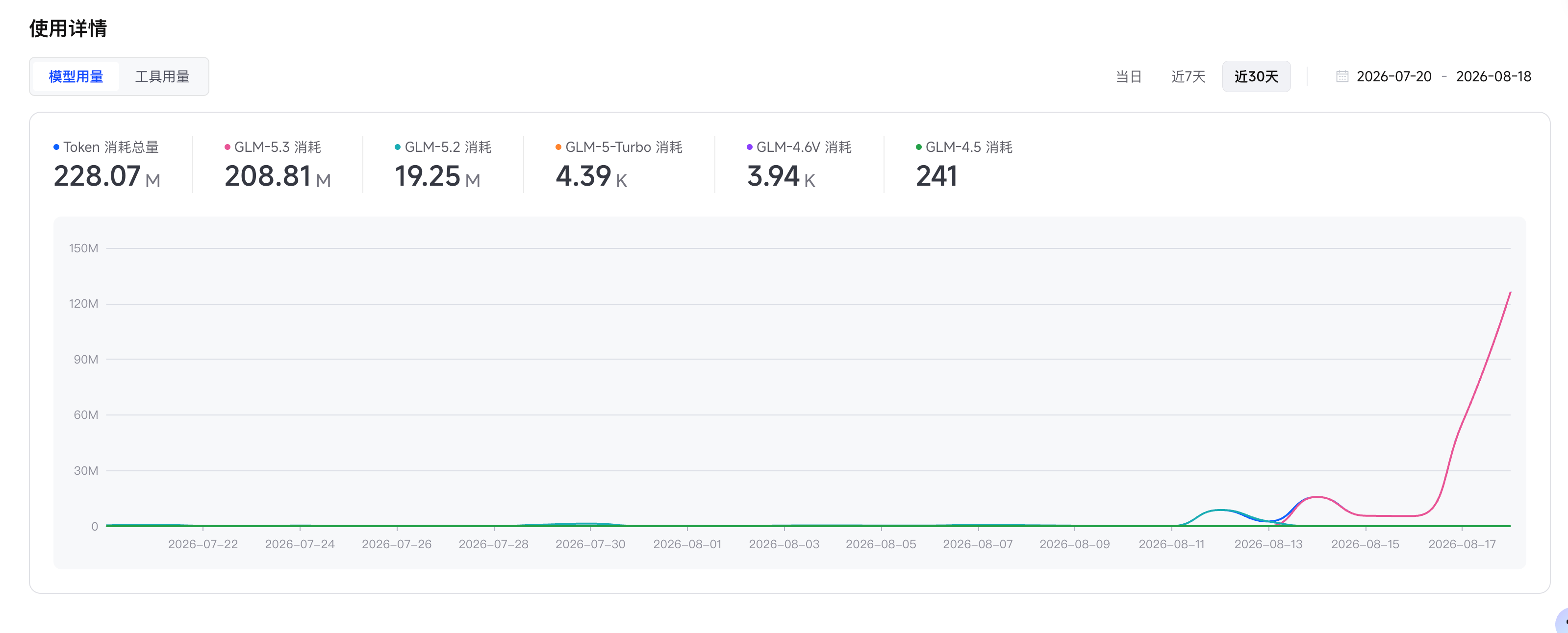Click the GLM-4.5 消耗 label
The image size is (1568, 633).
[969, 147]
